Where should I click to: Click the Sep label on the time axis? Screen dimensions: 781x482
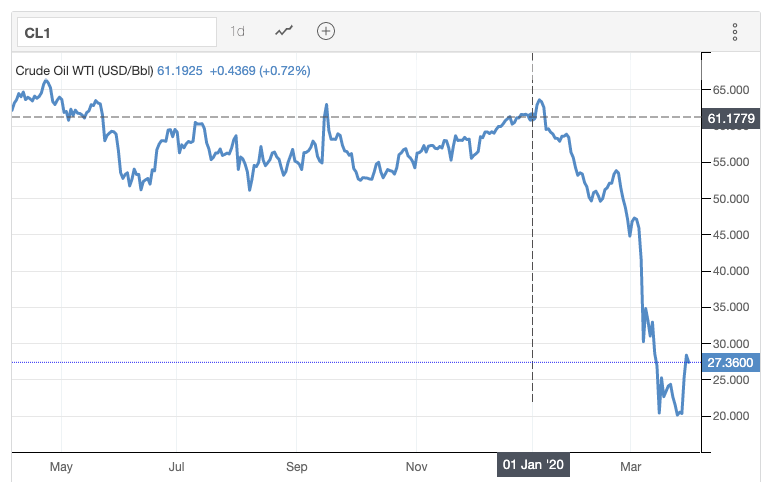[296, 467]
